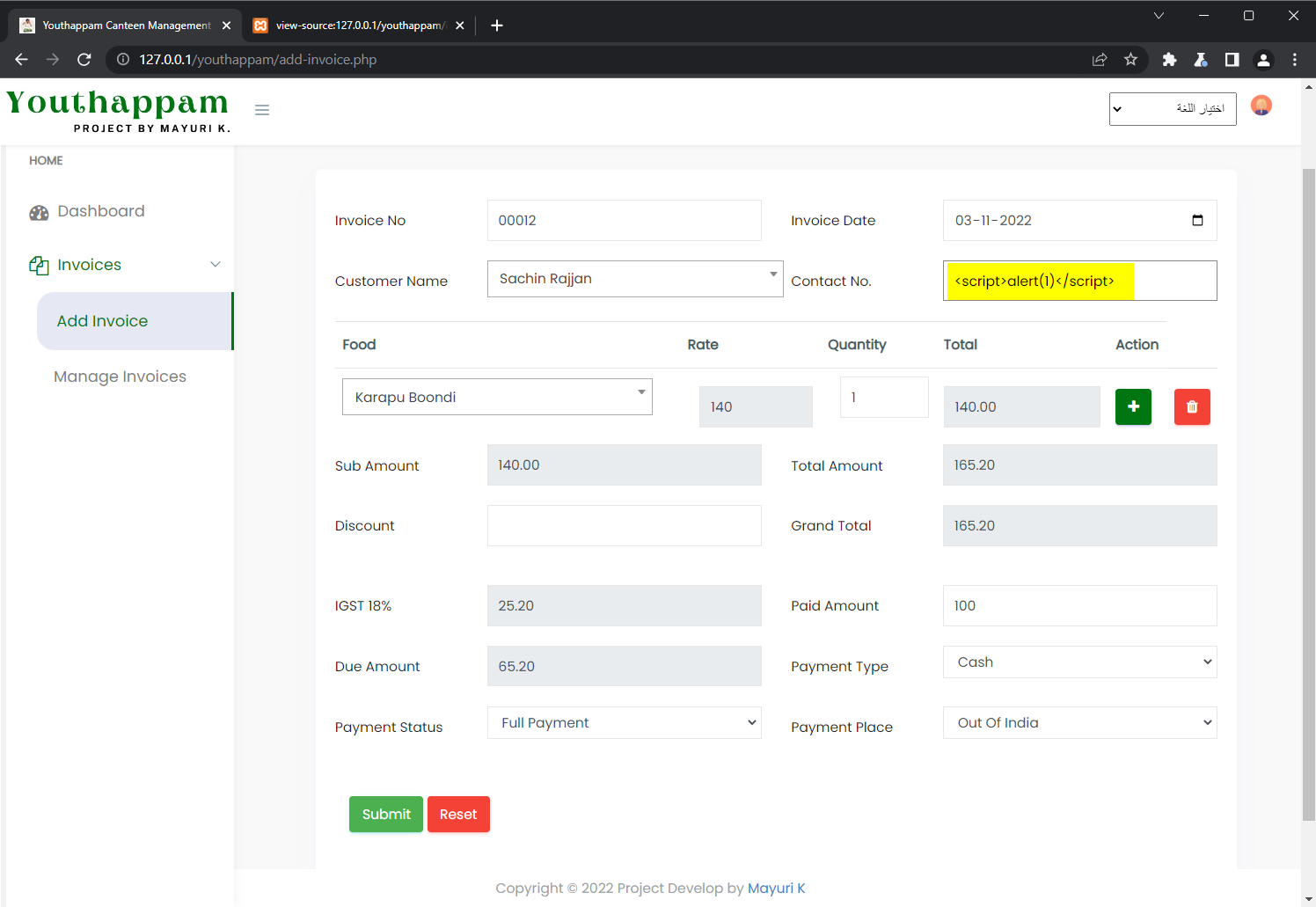Image resolution: width=1316 pixels, height=907 pixels.
Task: Open the language selection dropdown
Action: (x=1173, y=109)
